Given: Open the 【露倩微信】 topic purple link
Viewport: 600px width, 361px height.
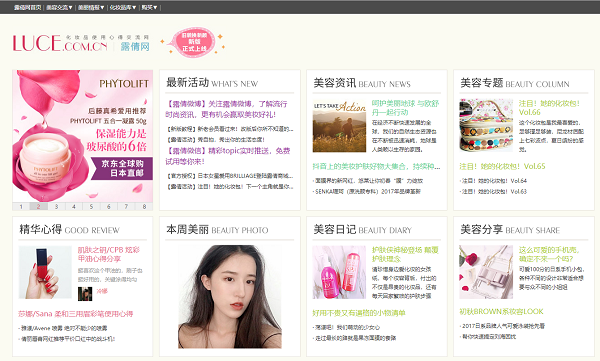Looking at the screenshot, I should point(228,156).
